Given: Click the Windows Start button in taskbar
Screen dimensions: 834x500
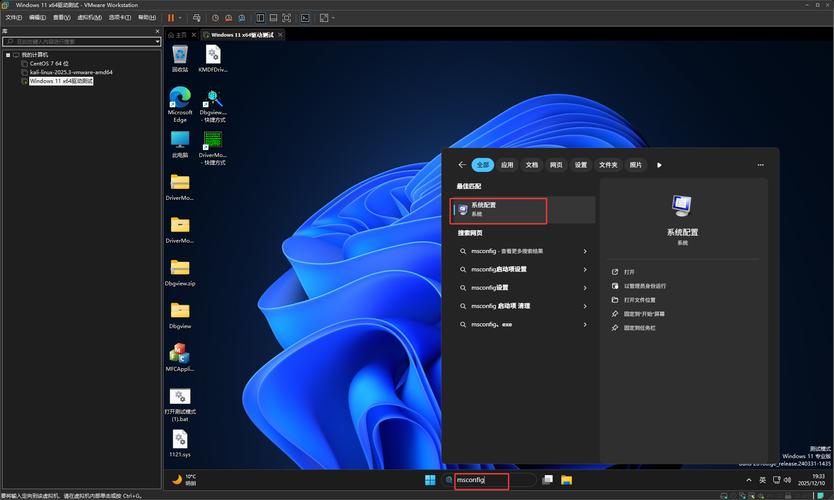Looking at the screenshot, I should pyautogui.click(x=430, y=480).
